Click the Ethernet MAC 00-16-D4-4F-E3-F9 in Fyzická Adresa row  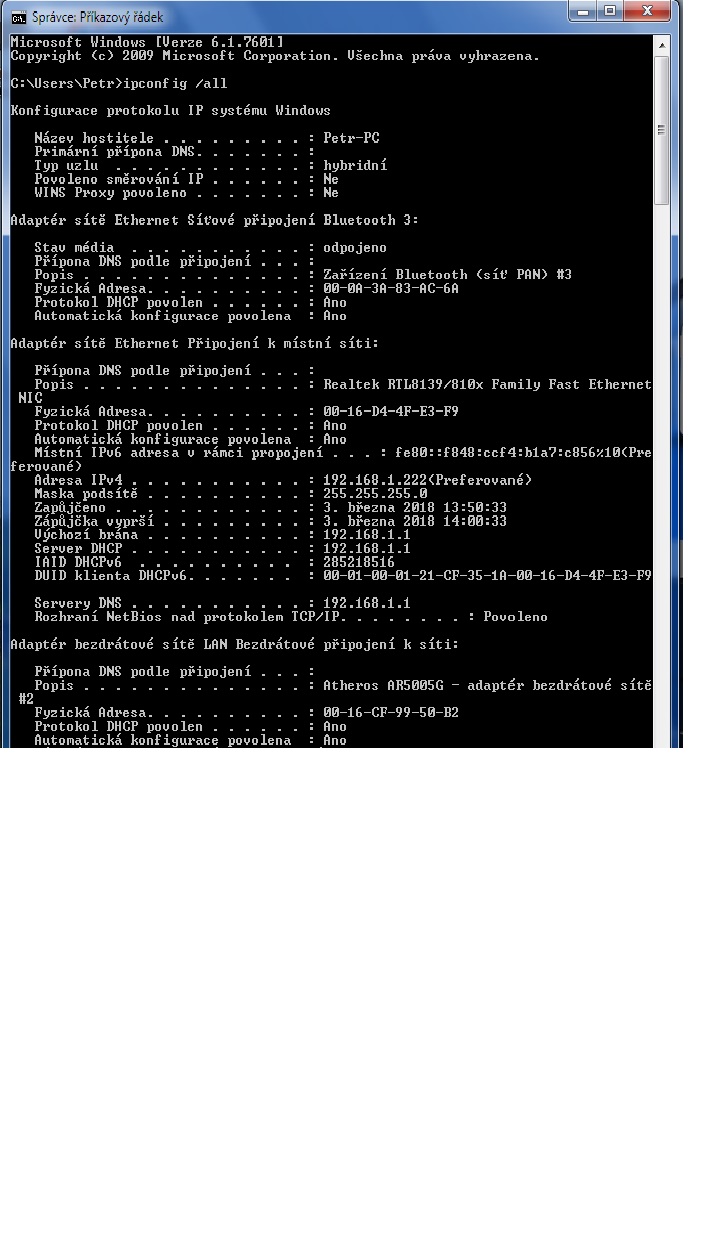click(x=391, y=411)
